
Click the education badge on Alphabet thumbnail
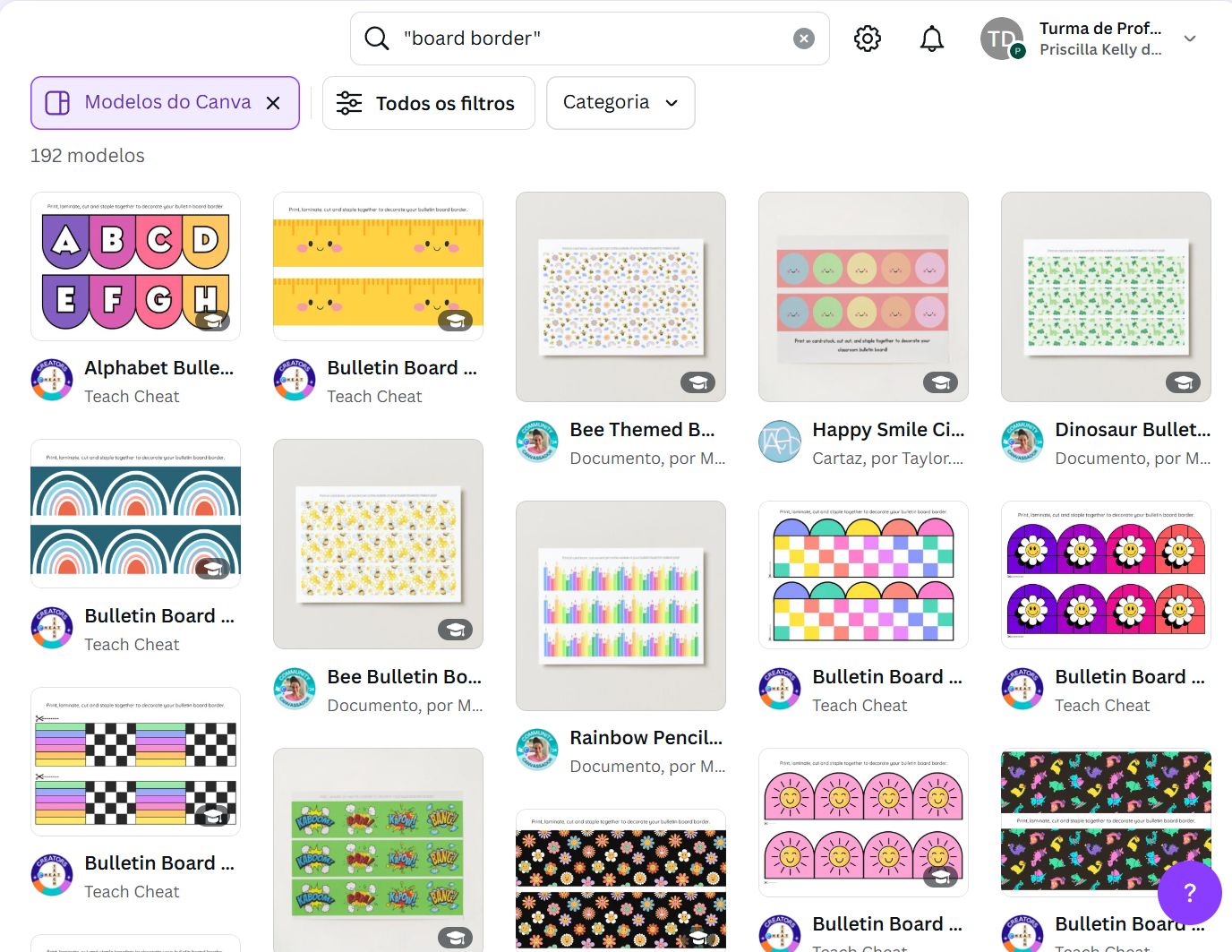[x=213, y=321]
